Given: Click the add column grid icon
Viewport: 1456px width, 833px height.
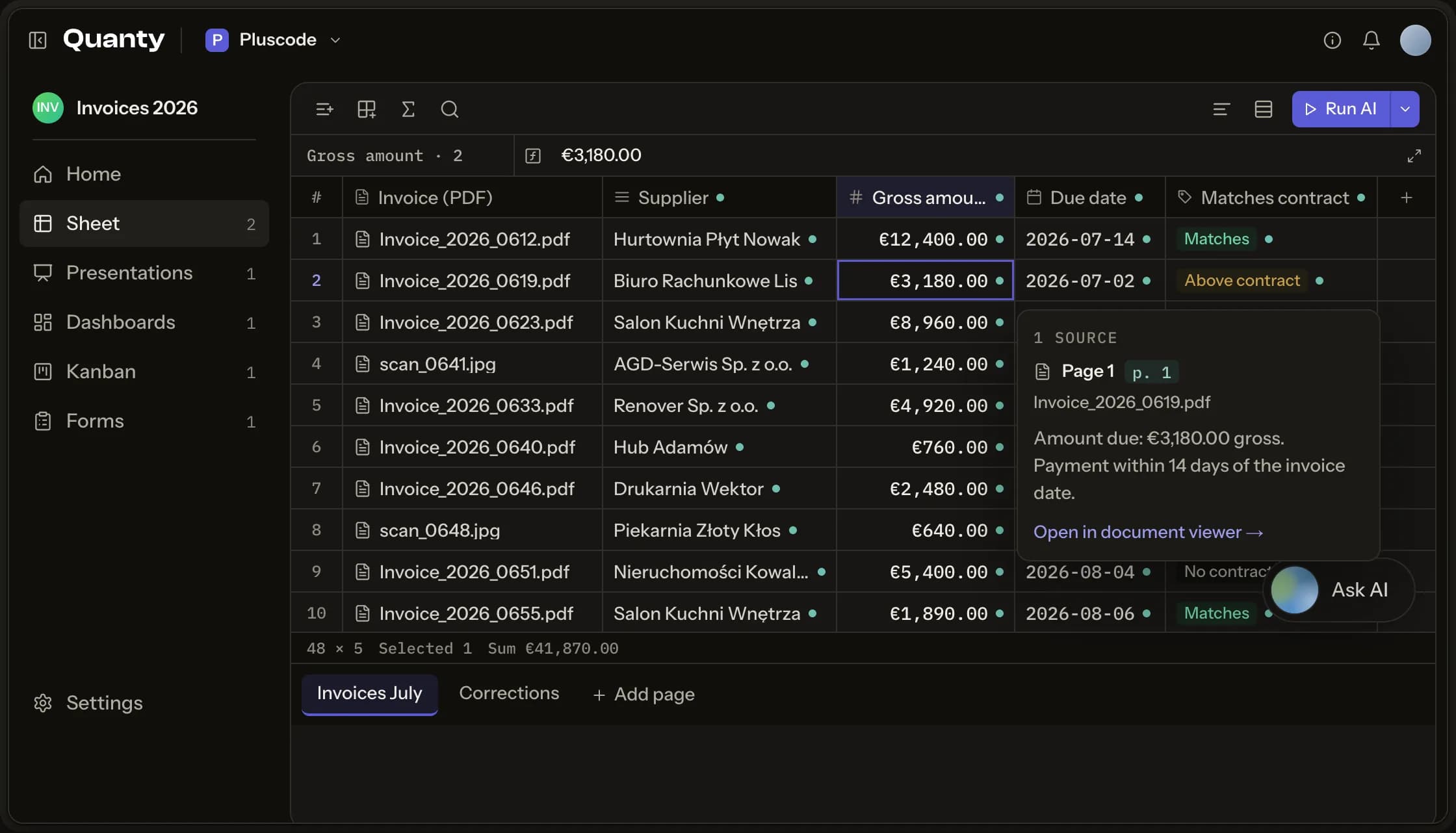Looking at the screenshot, I should pos(367,109).
